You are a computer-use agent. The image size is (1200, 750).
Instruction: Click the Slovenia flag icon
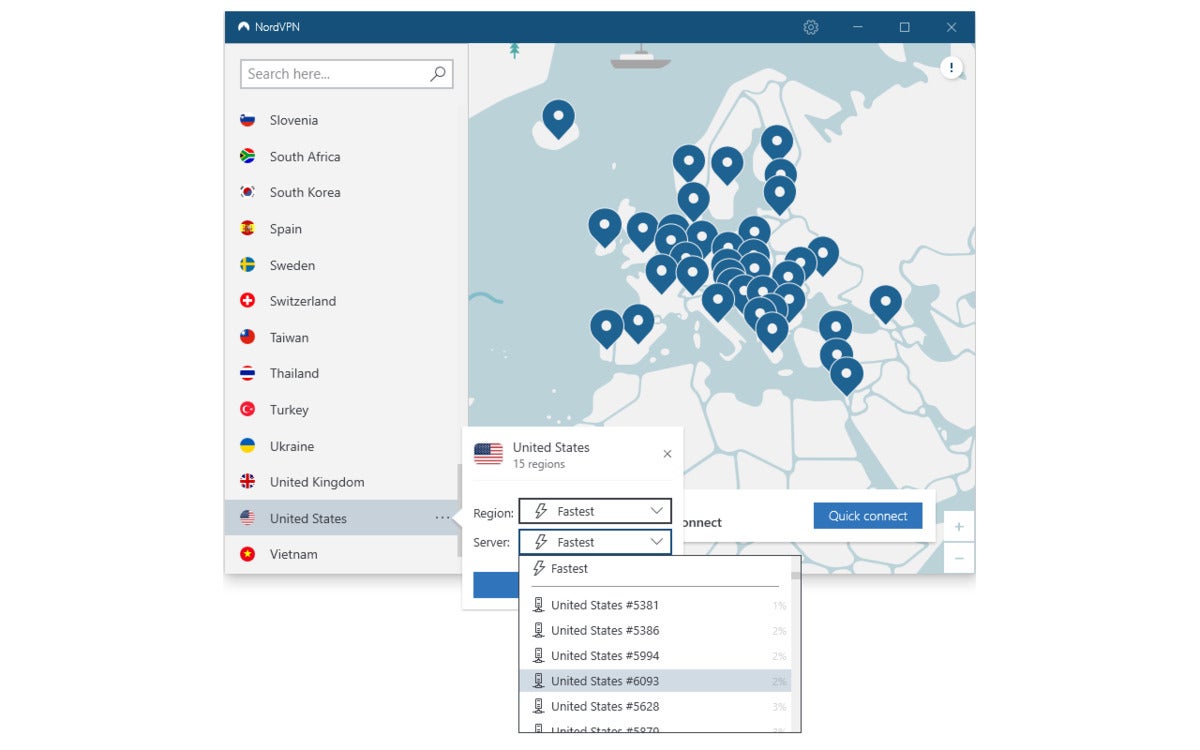[248, 120]
